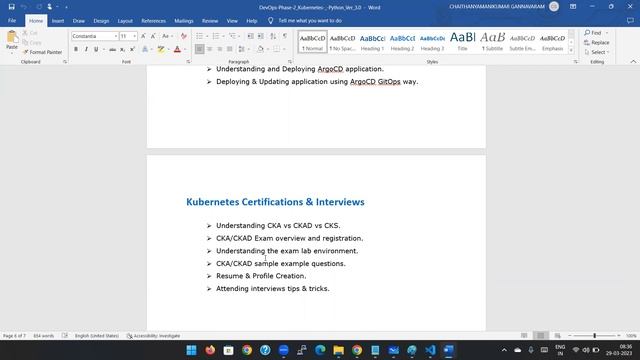Apply superscript formatting
This screenshot has height=360, width=640.
[132, 49]
